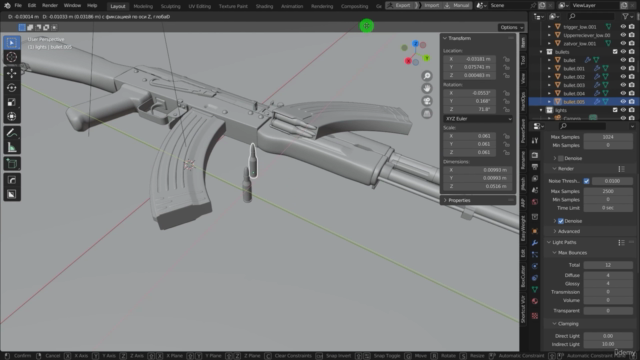Click the Import button
Screen dimensions: 640x360
[428, 5]
